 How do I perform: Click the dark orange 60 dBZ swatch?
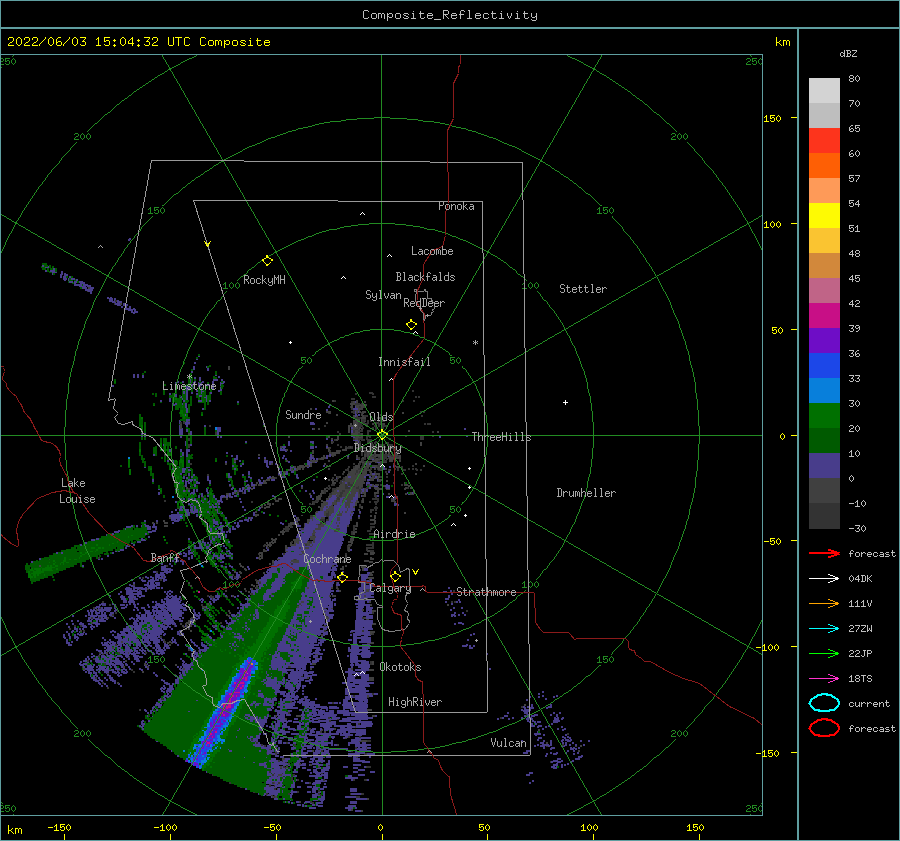[824, 165]
